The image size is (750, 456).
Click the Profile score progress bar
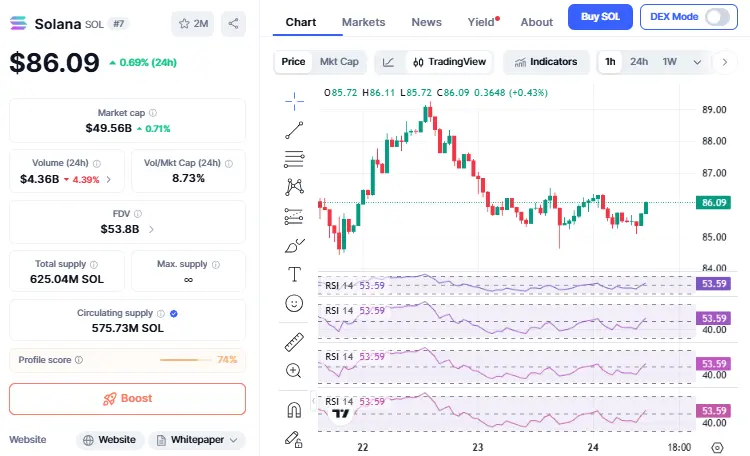pyautogui.click(x=185, y=360)
